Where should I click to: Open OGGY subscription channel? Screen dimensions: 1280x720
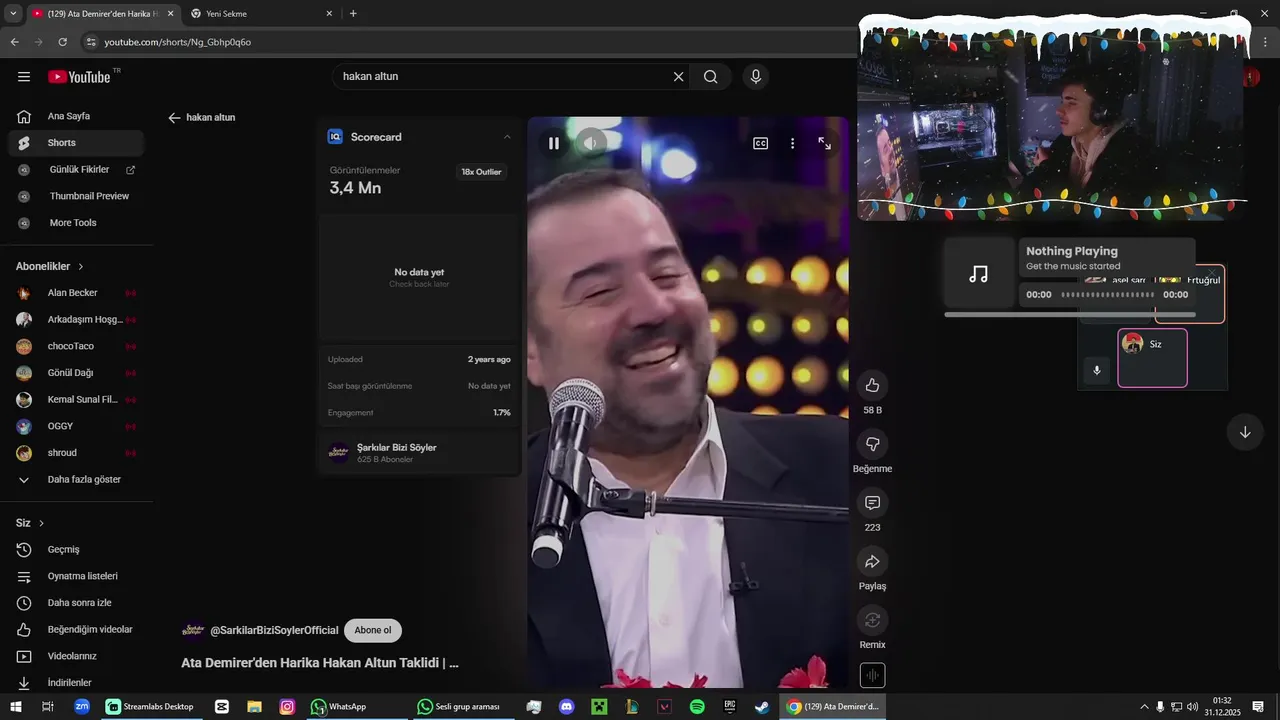pyautogui.click(x=76, y=426)
